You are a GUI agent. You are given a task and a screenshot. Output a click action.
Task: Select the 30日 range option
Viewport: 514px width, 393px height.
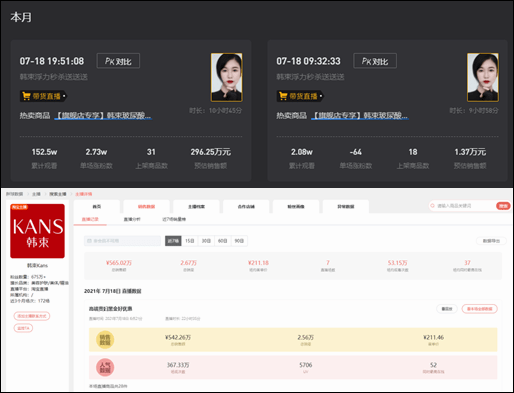coord(206,241)
